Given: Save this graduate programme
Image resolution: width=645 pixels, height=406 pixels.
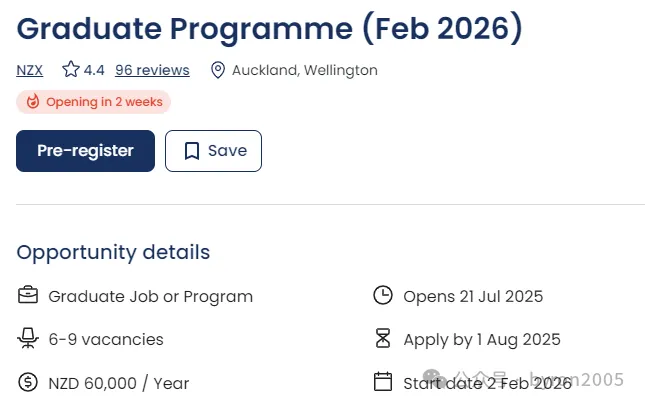Looking at the screenshot, I should (x=213, y=151).
